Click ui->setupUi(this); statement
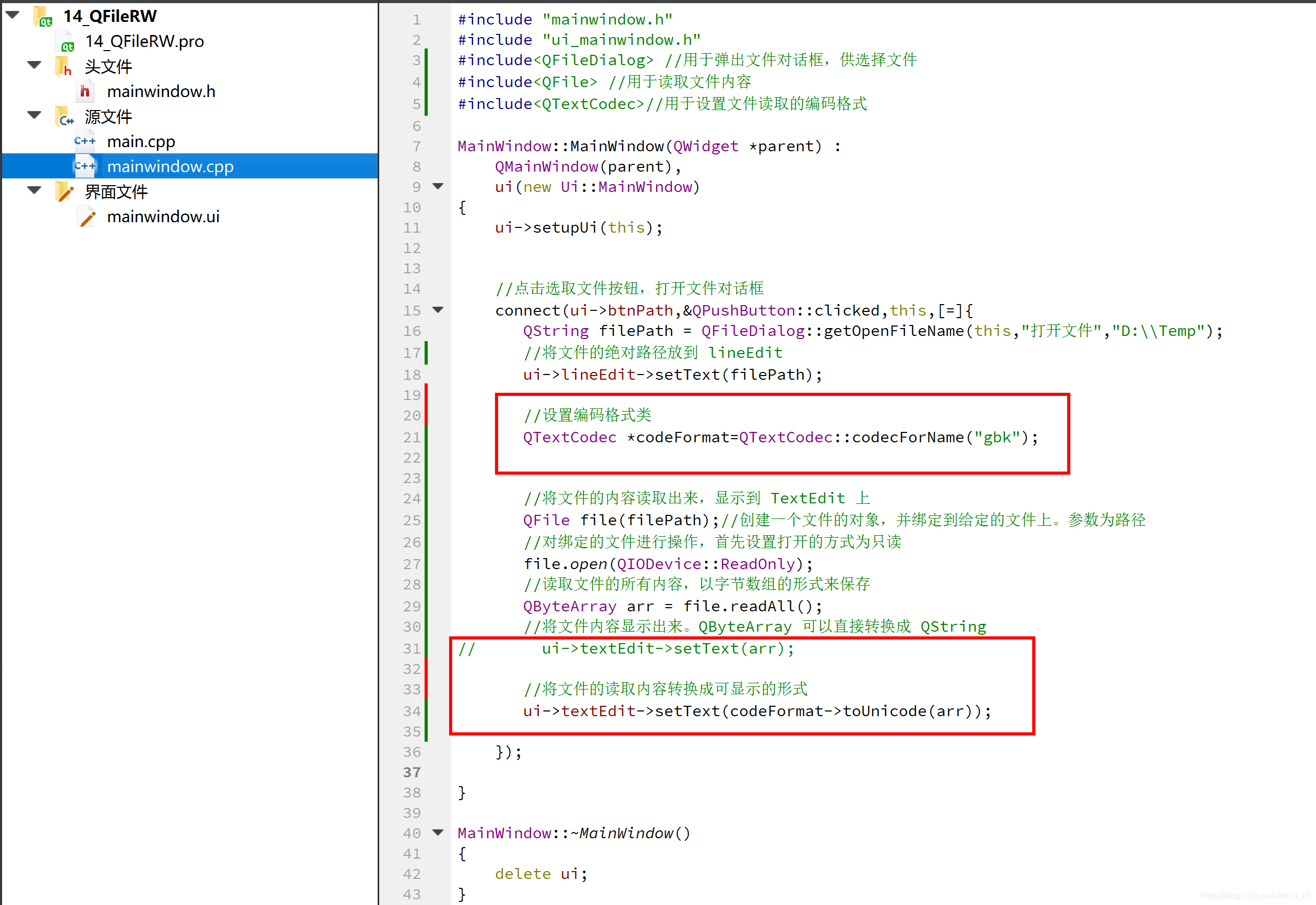This screenshot has width=1316, height=905. pyautogui.click(x=578, y=228)
